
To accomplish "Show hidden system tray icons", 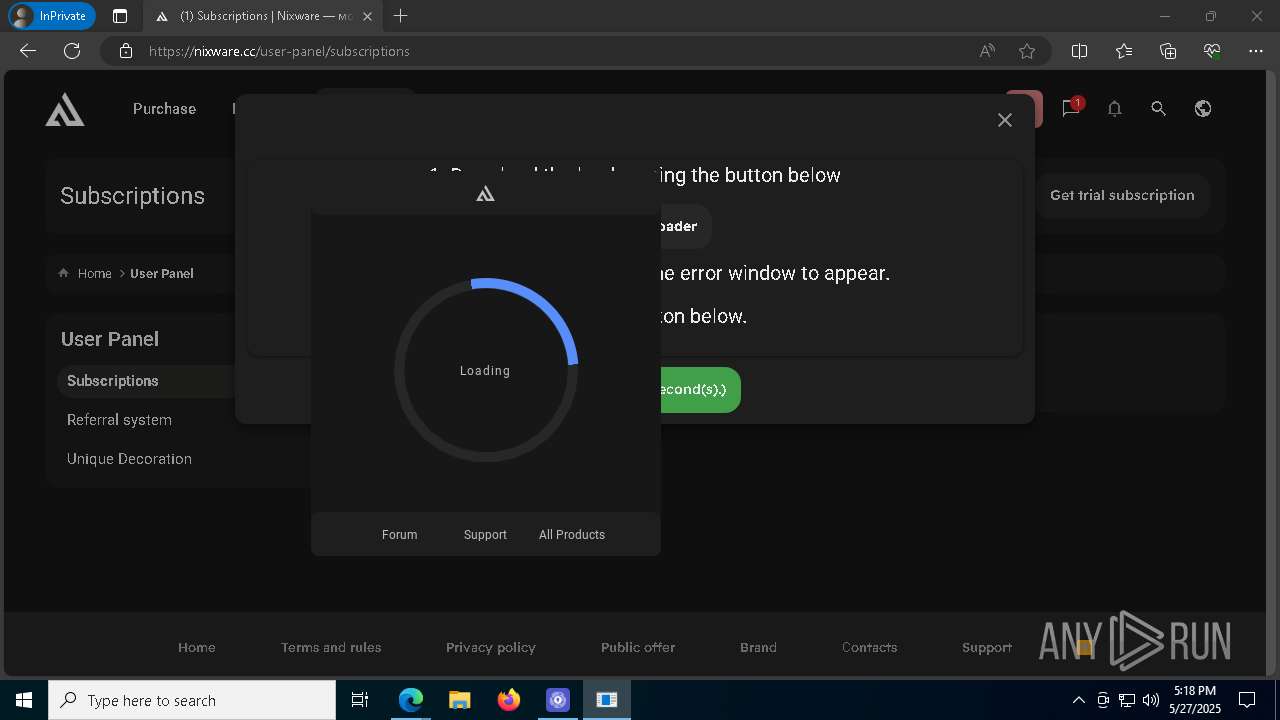I will (1078, 700).
